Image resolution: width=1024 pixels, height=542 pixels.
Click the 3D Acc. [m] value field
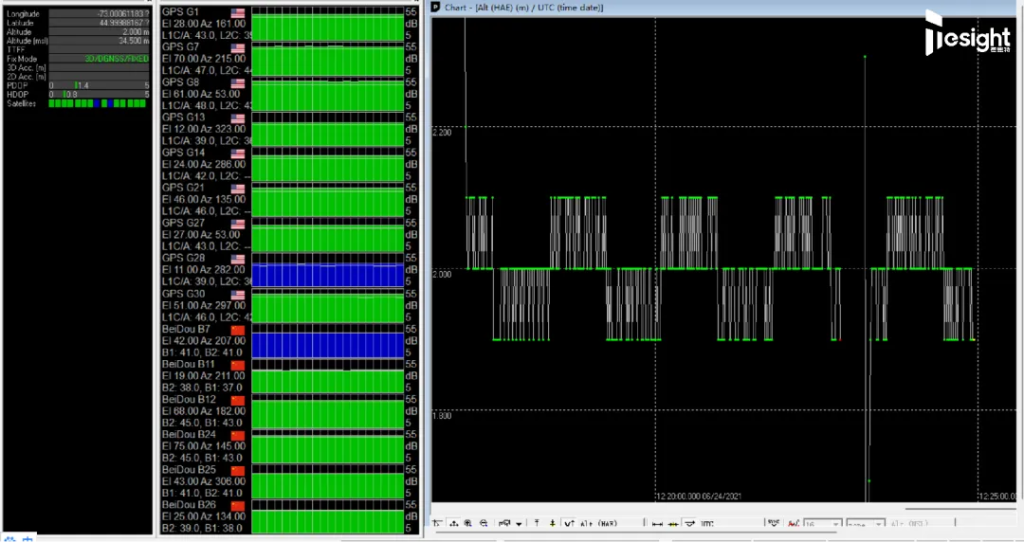pyautogui.click(x=99, y=67)
